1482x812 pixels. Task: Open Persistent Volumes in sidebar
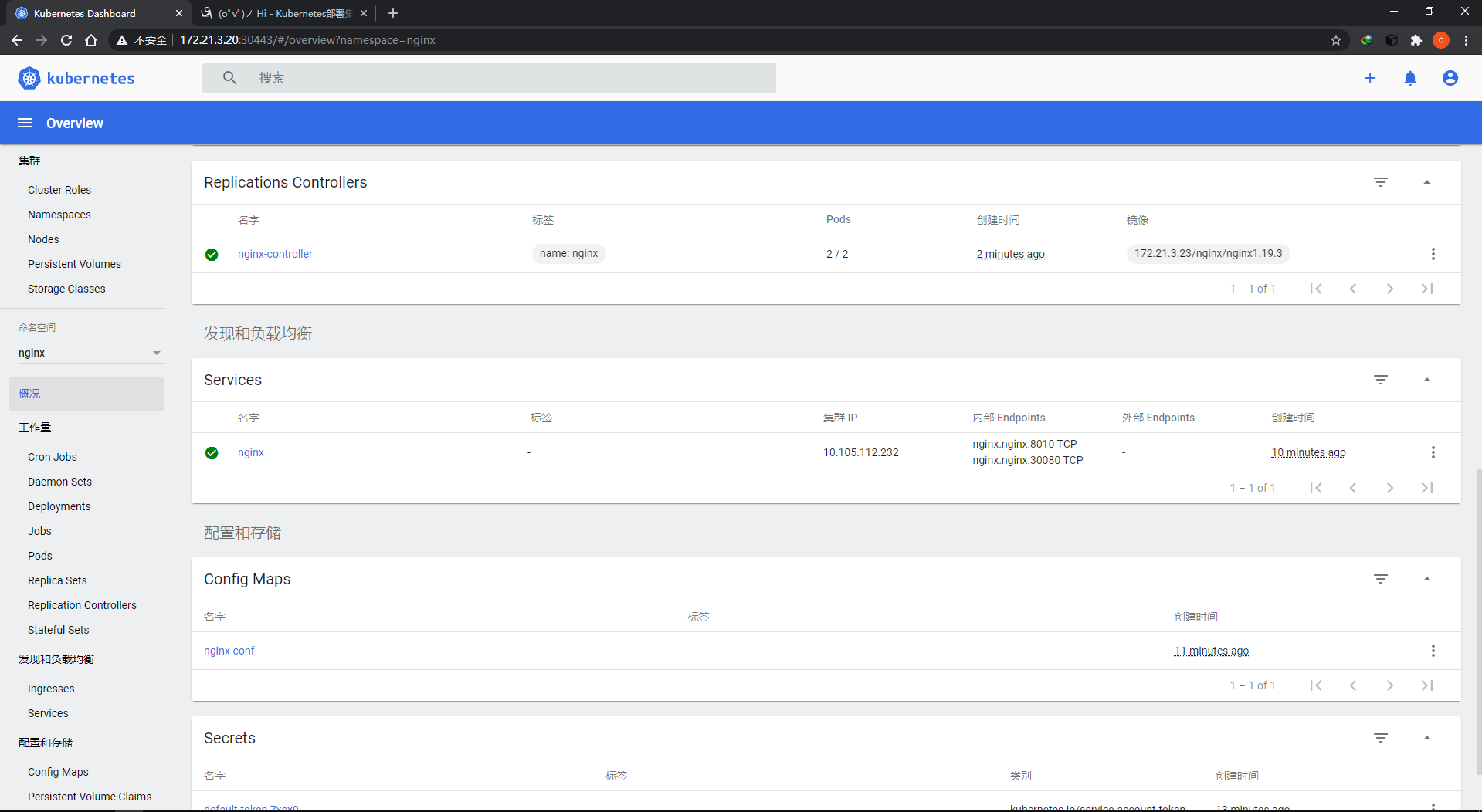coord(74,264)
